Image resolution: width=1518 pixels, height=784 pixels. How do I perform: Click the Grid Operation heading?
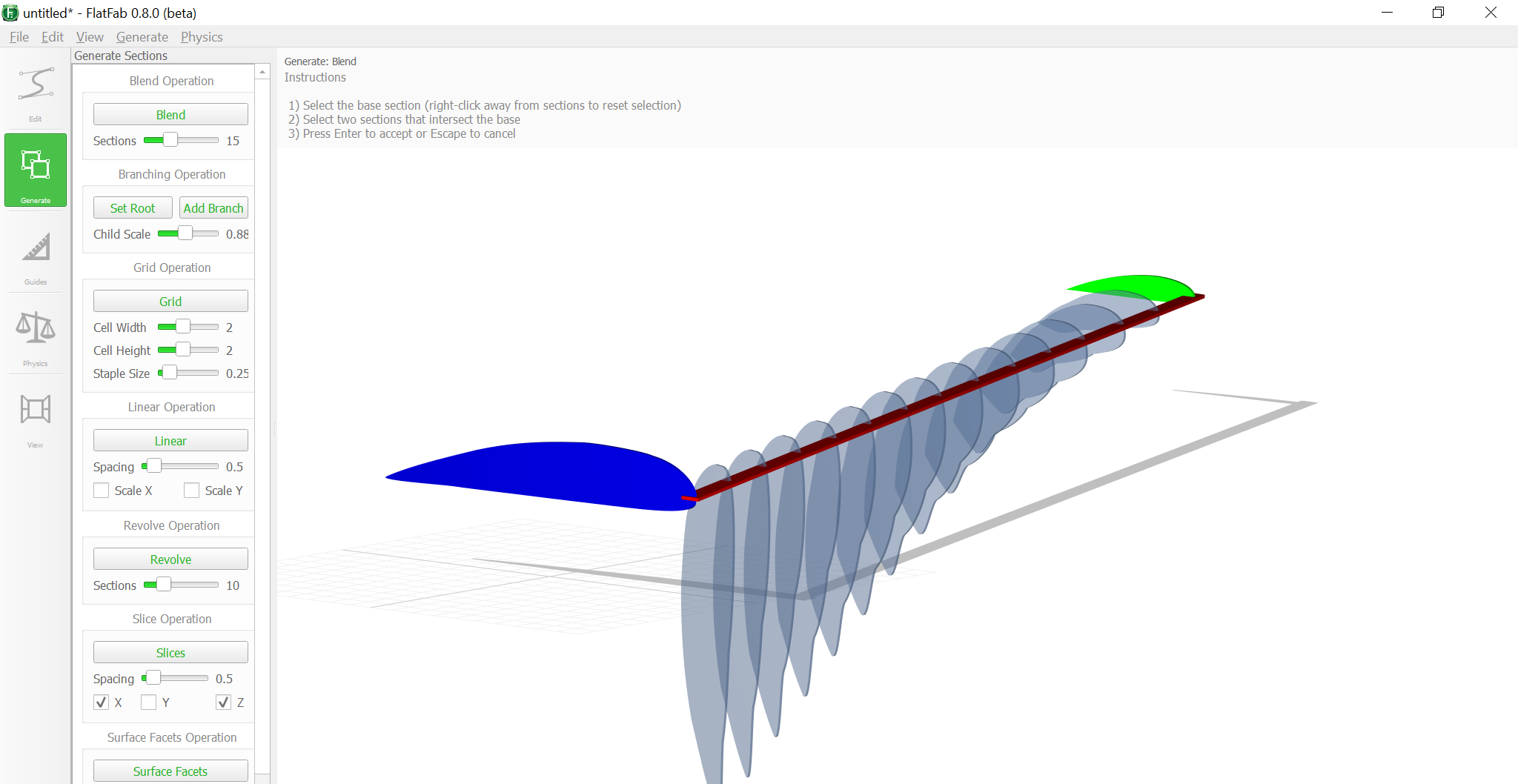pos(172,268)
